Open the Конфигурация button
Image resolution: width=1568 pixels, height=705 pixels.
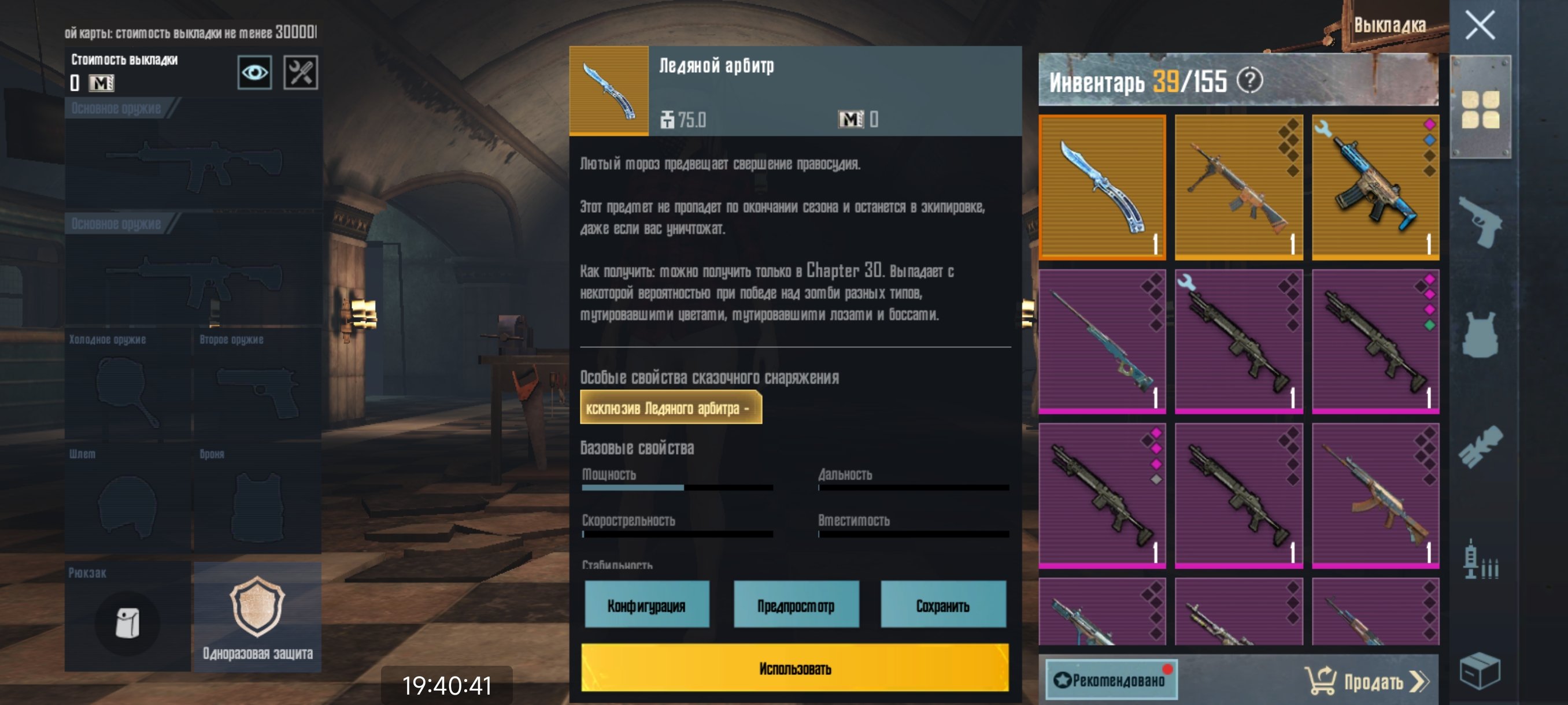click(x=646, y=605)
